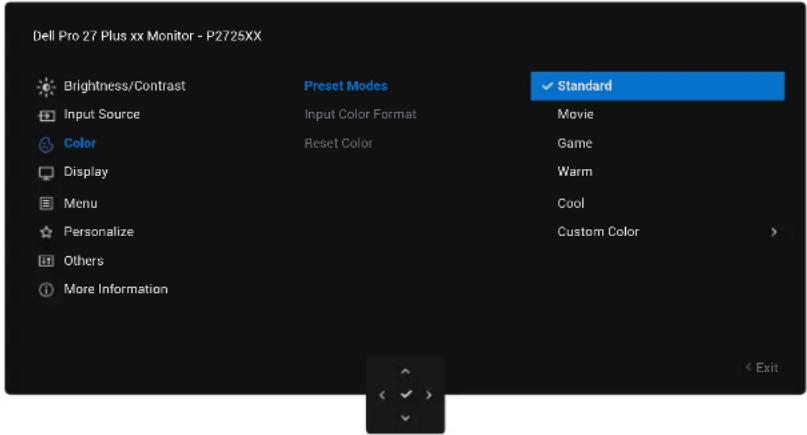Click the right arrow on joystick pad
Viewport: 807px width, 435px height.
(x=429, y=395)
